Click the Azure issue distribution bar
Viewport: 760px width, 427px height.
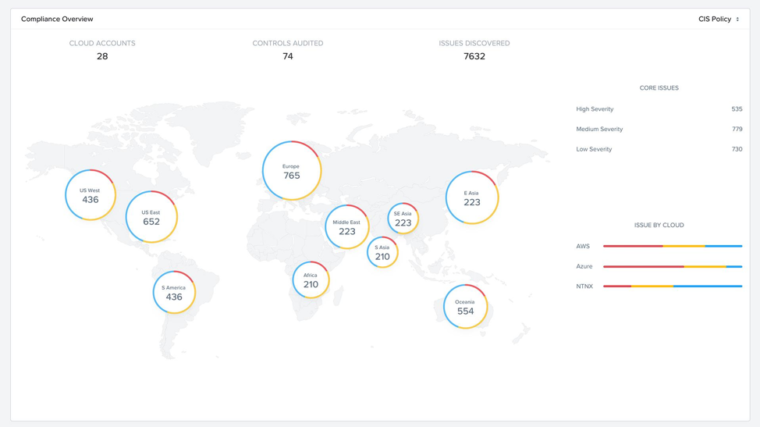tap(672, 266)
